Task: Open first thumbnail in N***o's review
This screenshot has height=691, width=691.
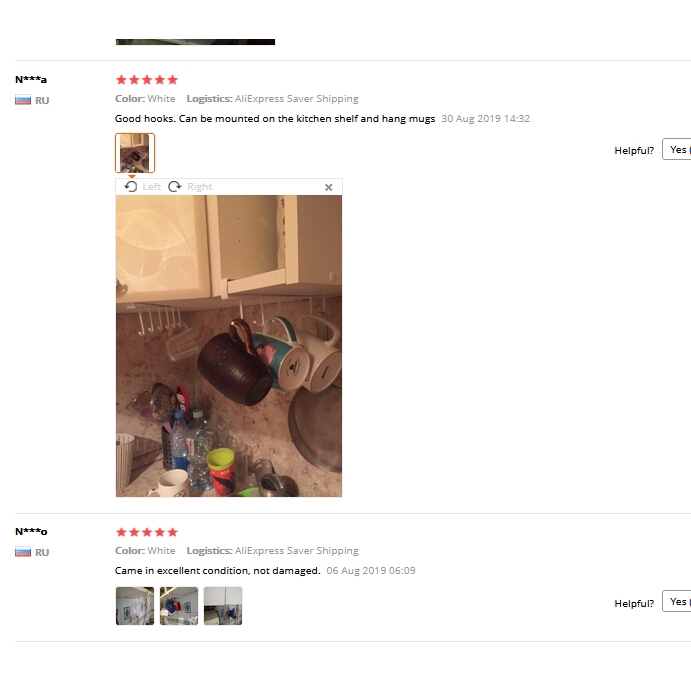Action: pyautogui.click(x=135, y=606)
